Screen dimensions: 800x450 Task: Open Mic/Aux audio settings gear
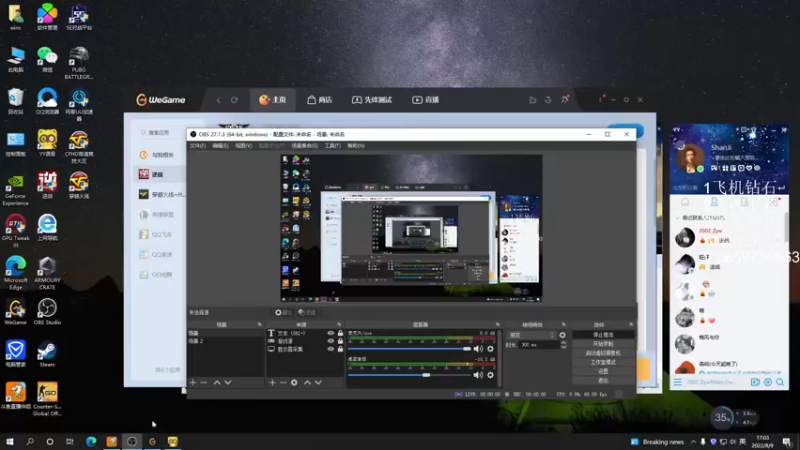(x=490, y=349)
